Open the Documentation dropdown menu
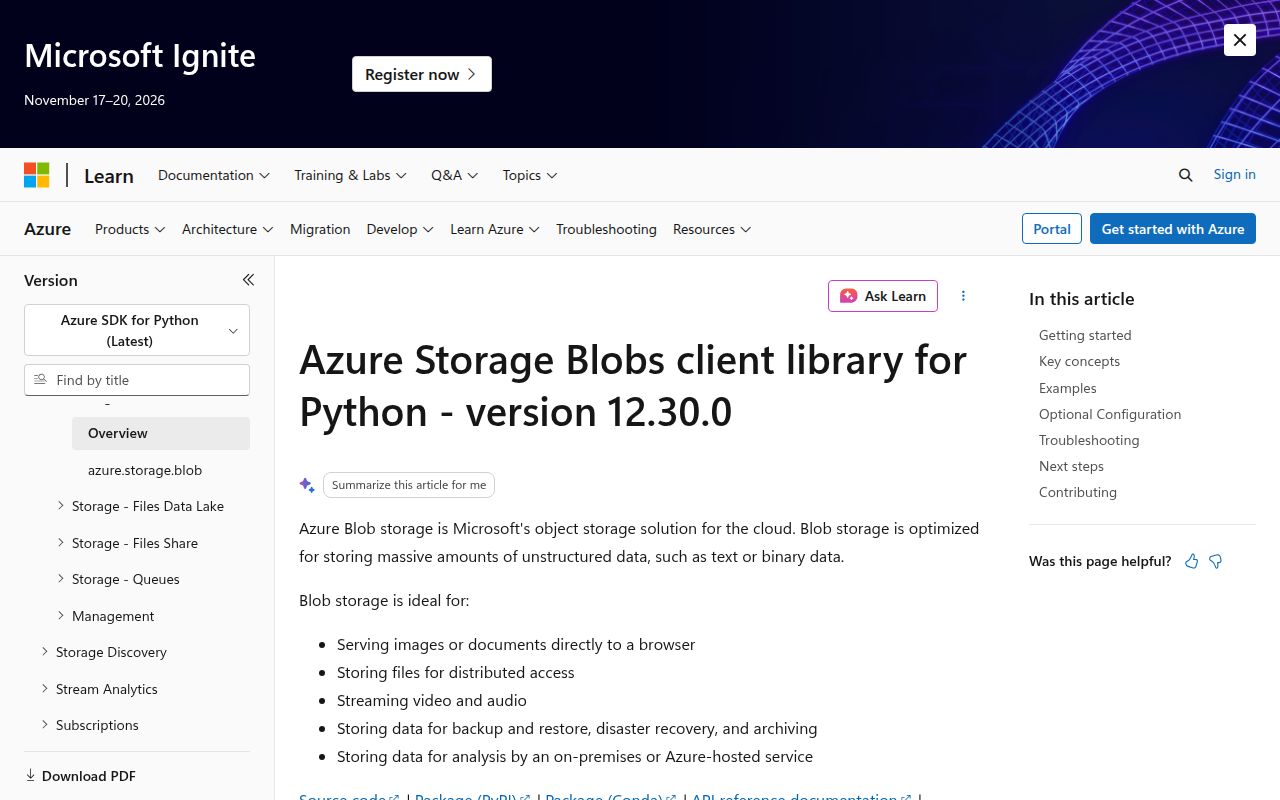The image size is (1280, 800). [x=214, y=175]
